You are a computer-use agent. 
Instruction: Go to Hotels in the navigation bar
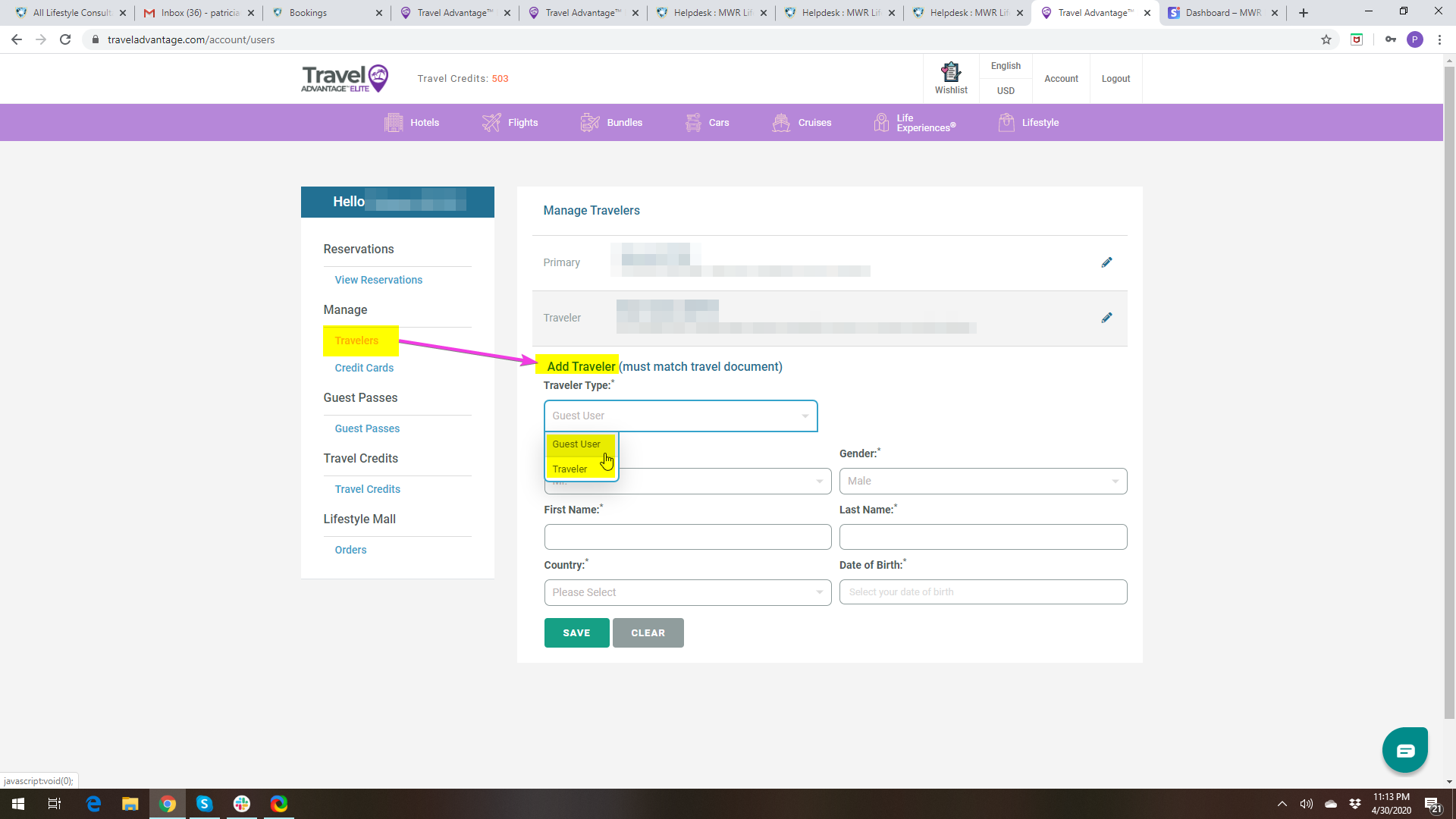[412, 122]
